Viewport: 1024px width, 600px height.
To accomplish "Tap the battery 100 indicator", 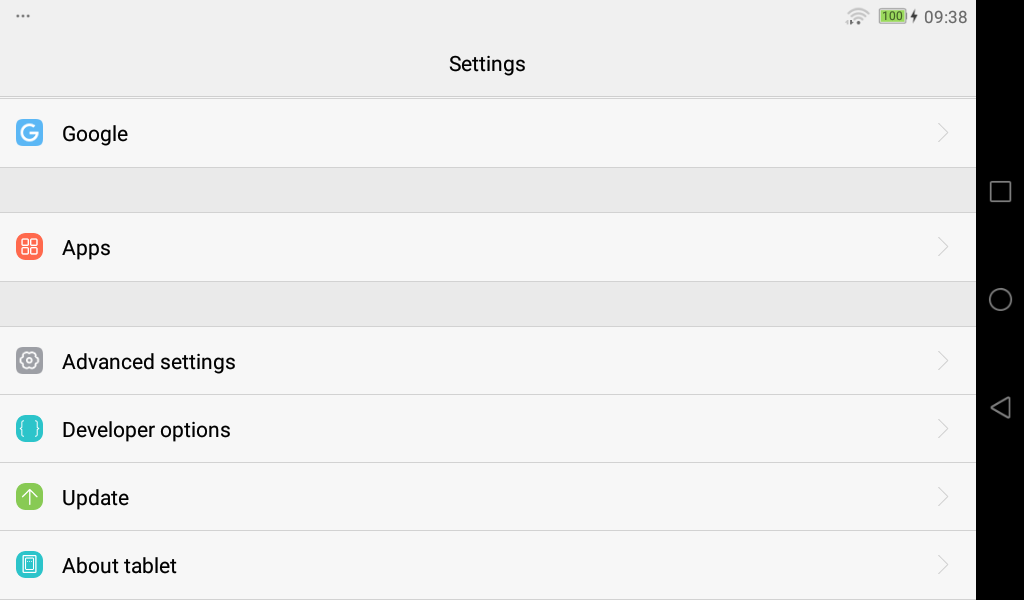I will point(892,16).
